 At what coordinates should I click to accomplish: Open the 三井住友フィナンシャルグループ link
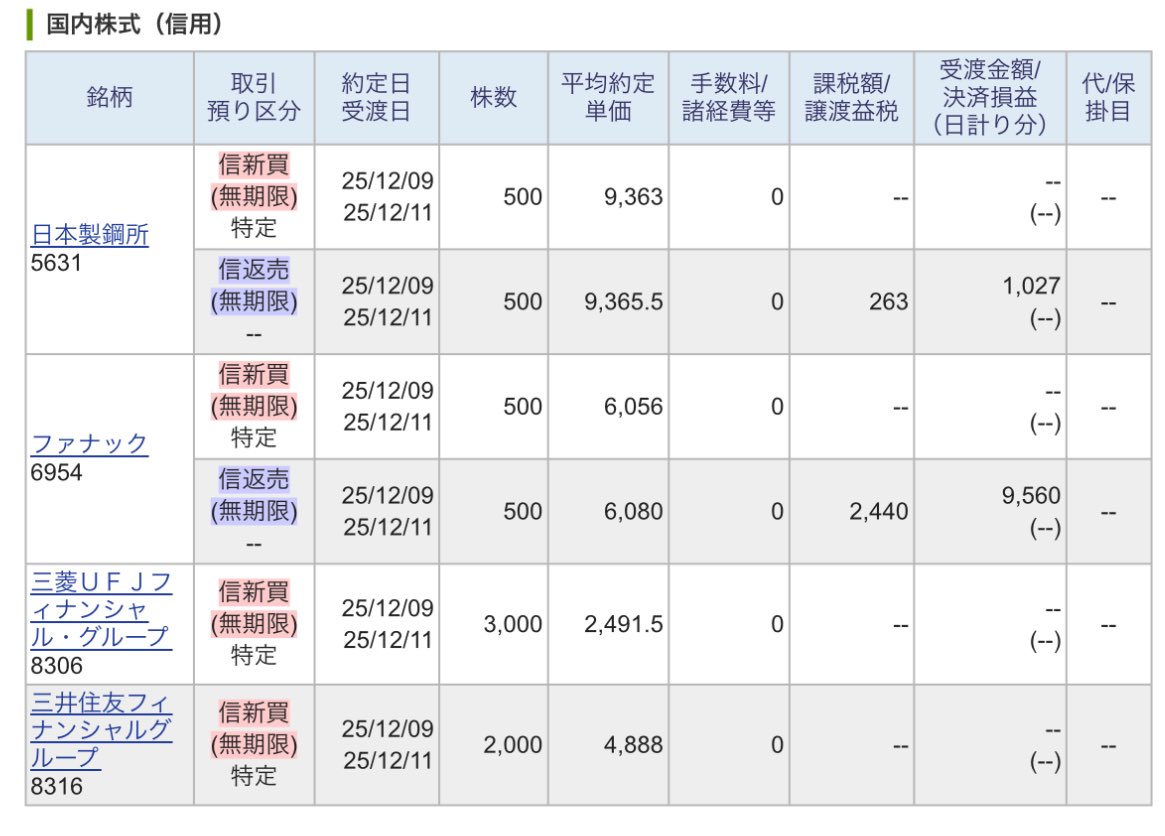101,730
